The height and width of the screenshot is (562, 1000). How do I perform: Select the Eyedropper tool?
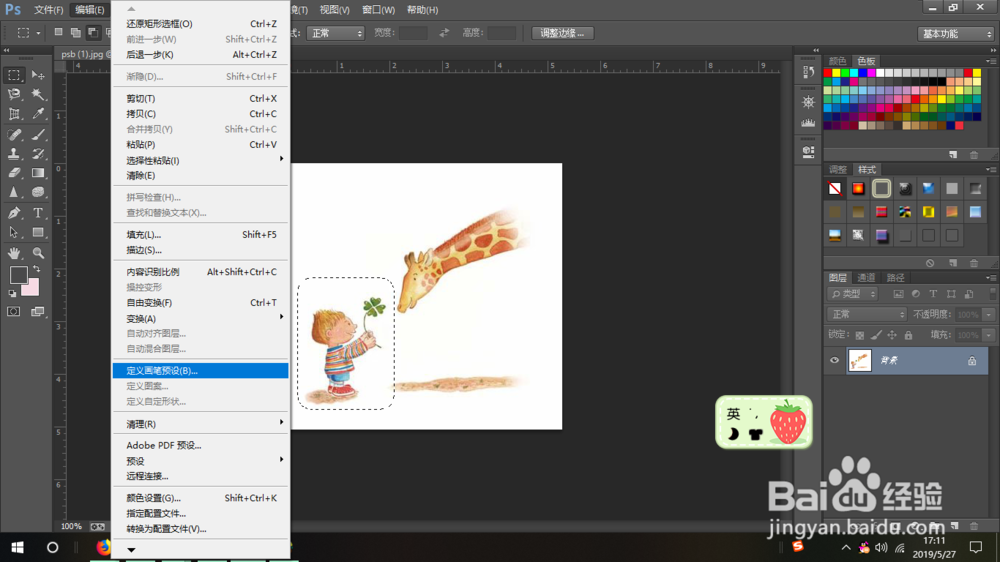(x=38, y=114)
